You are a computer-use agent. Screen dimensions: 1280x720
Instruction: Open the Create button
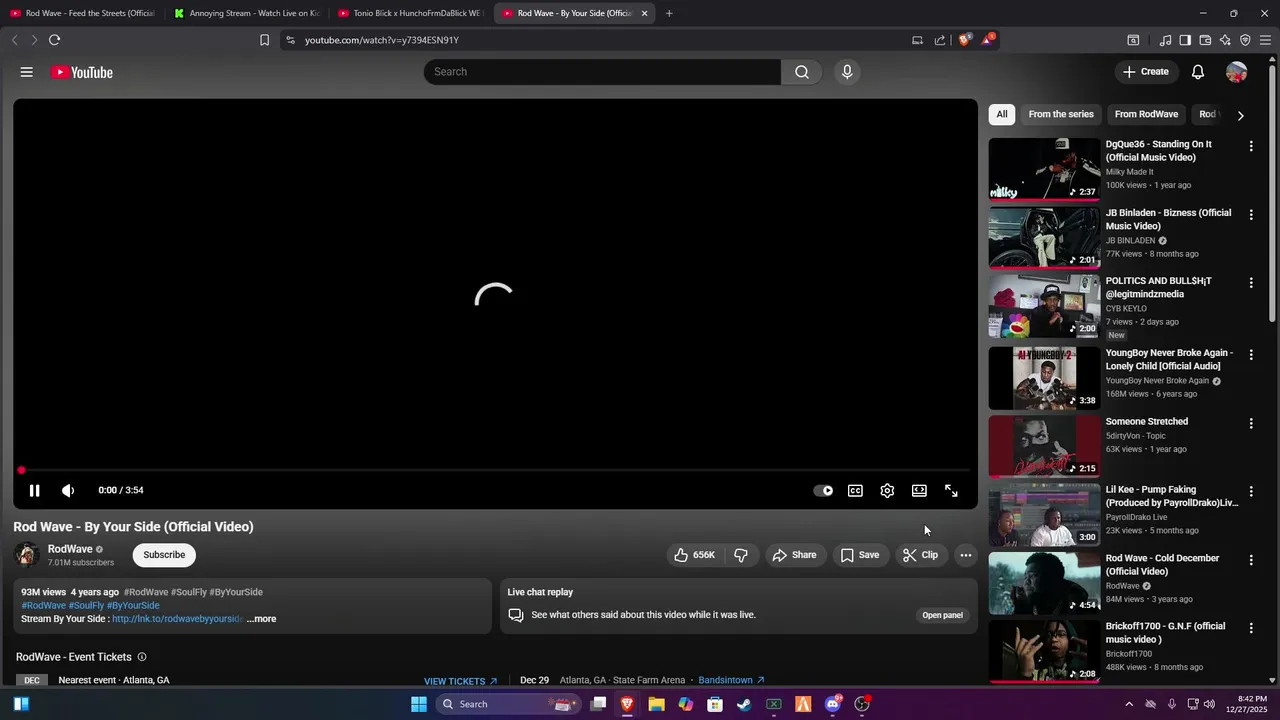(1145, 72)
